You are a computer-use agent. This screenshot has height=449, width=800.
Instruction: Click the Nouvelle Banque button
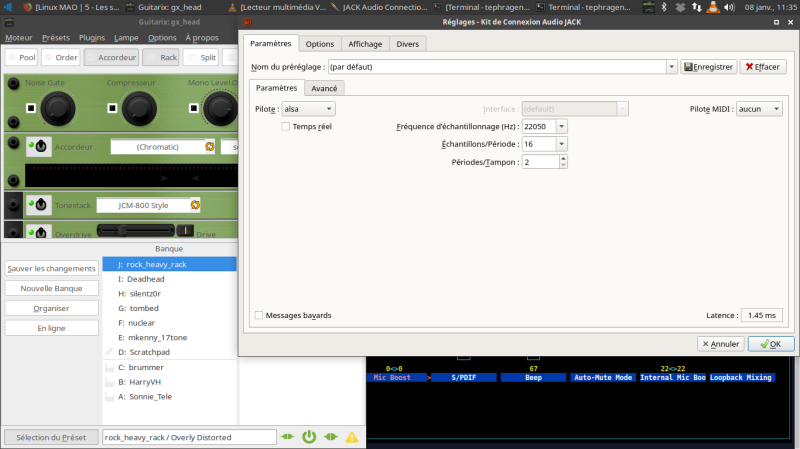click(x=52, y=288)
